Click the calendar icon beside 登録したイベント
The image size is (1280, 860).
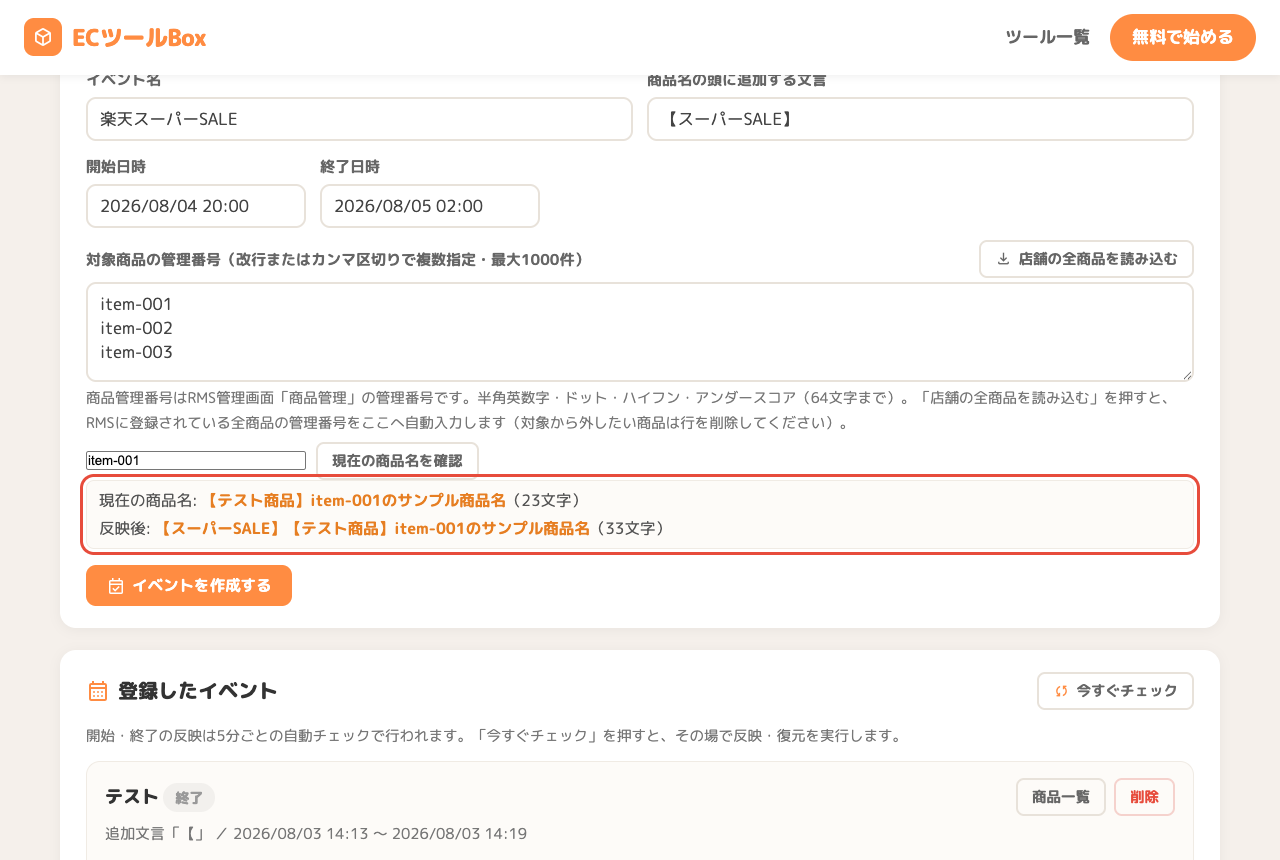pos(98,691)
